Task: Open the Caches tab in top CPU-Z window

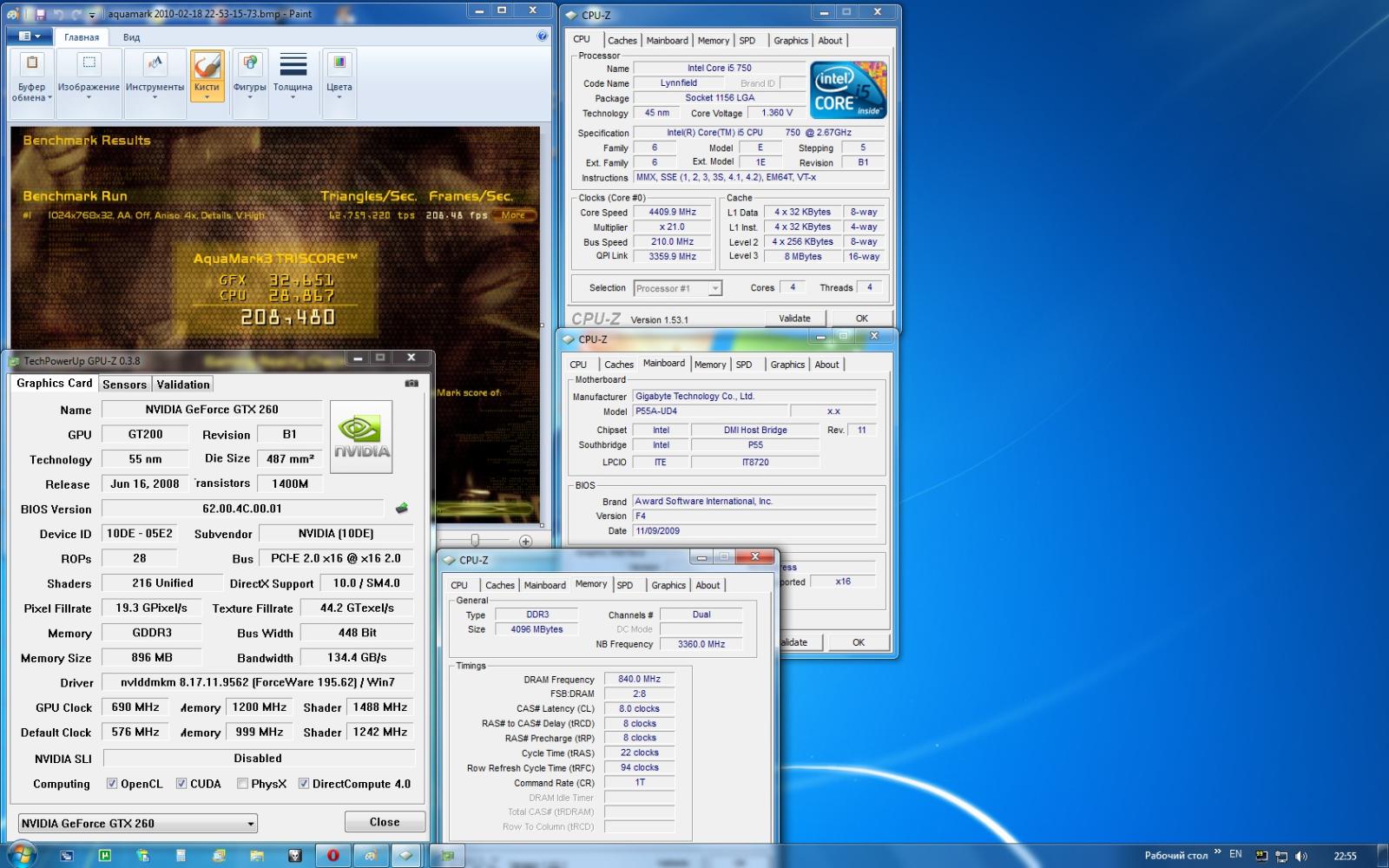Action: pos(622,41)
